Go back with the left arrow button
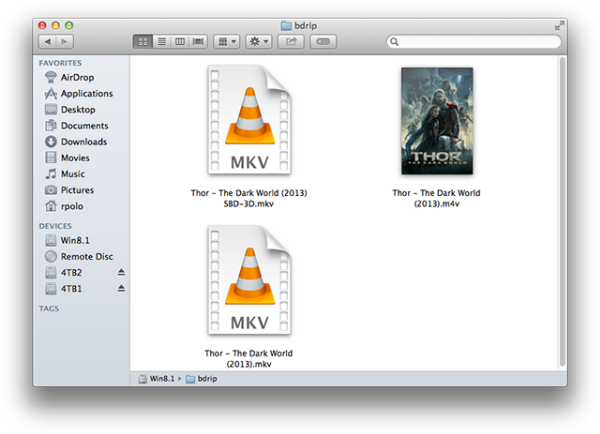This screenshot has height=434, width=600. coord(47,41)
